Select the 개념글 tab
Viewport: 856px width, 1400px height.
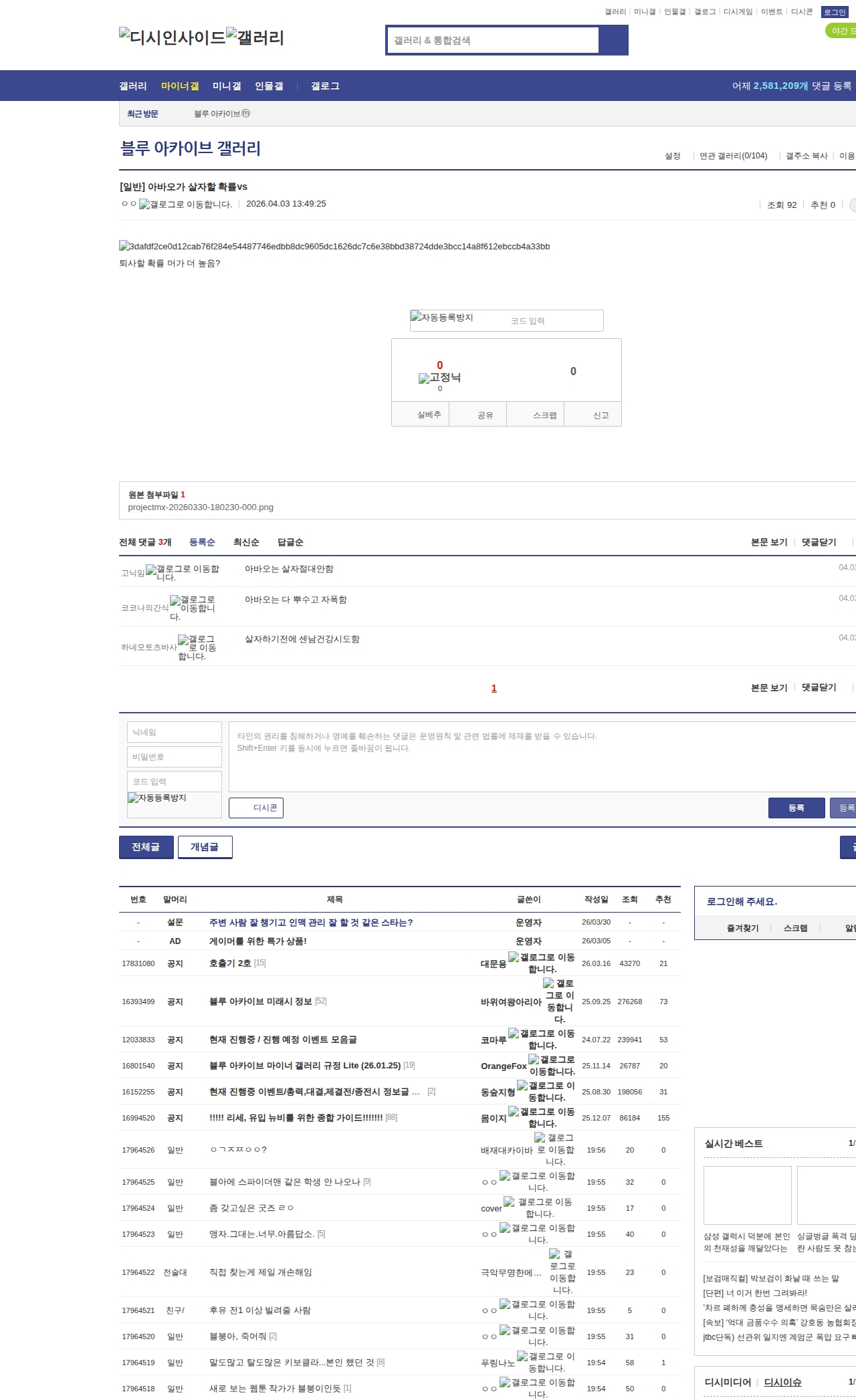click(x=205, y=847)
